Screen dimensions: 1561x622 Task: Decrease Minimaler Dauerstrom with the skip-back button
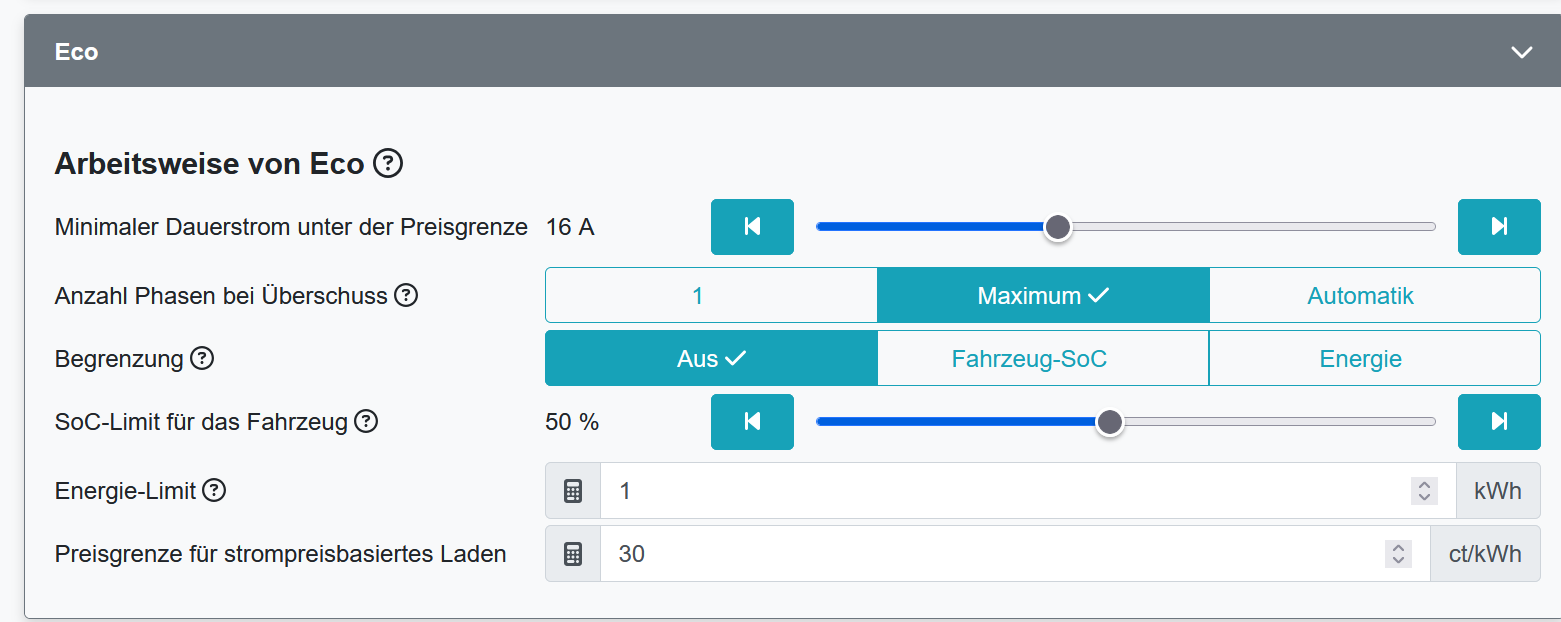pos(752,227)
